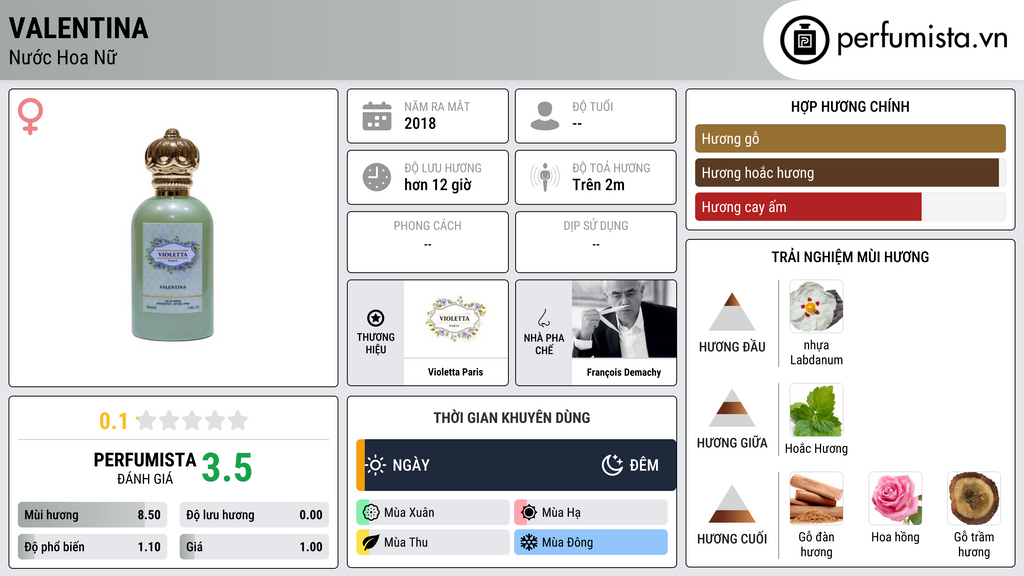Click the sillage icon beside Độ toả hương

pyautogui.click(x=545, y=177)
